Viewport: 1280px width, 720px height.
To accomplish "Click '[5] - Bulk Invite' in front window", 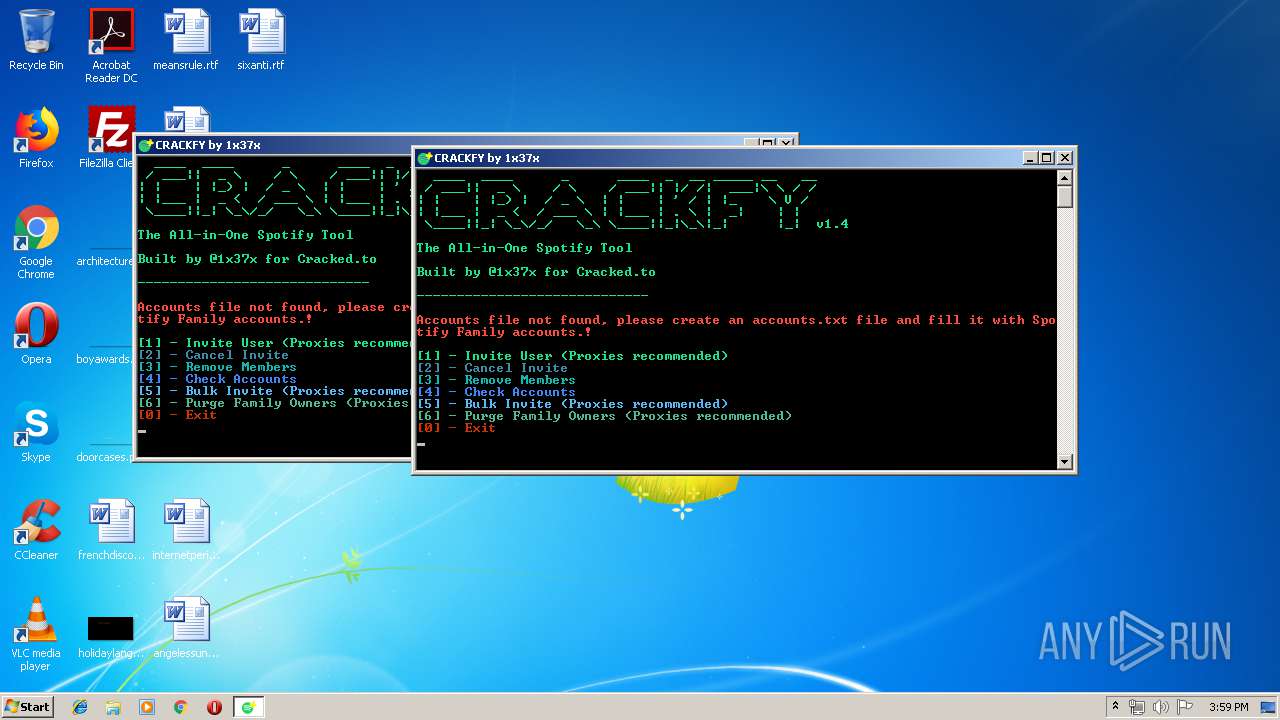I will point(572,404).
